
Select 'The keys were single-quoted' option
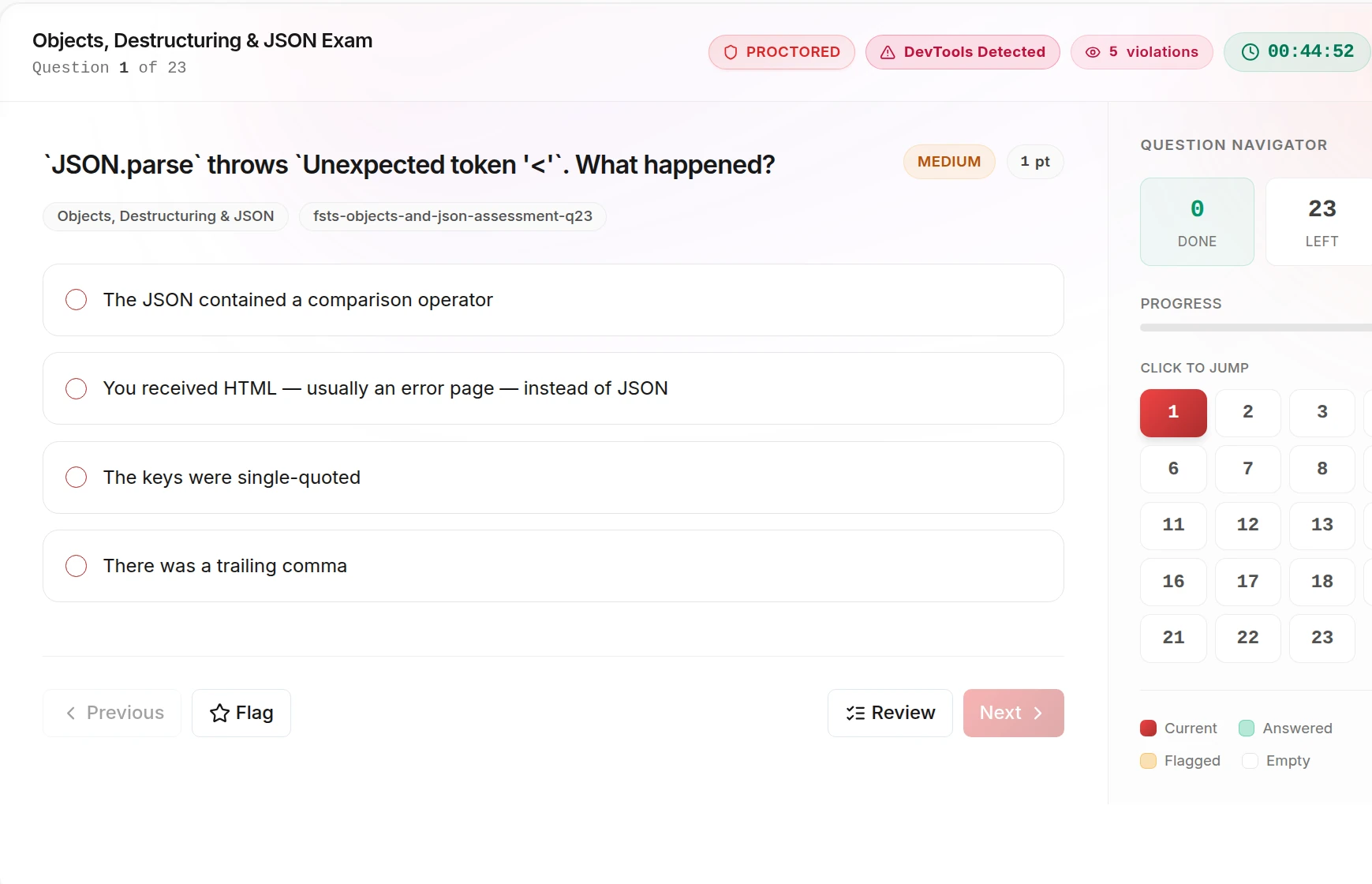(x=553, y=478)
